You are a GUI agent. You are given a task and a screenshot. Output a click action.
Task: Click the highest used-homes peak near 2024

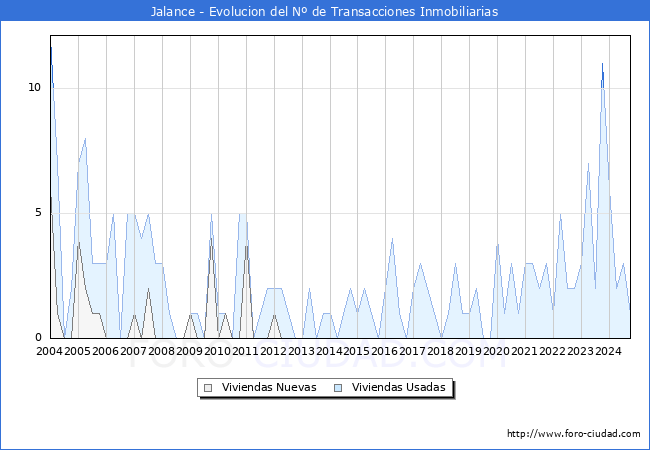[x=602, y=64]
